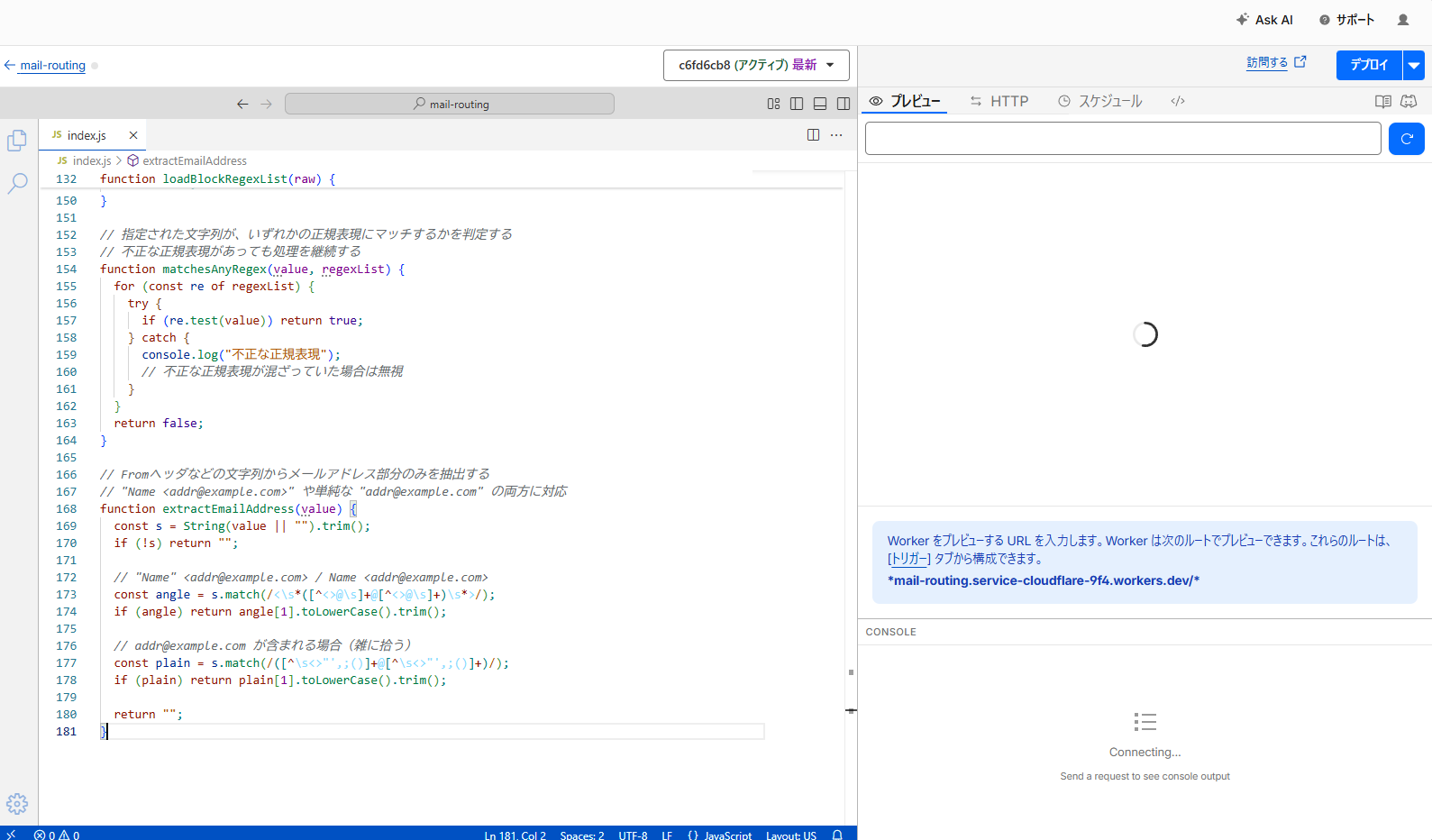Click the refresh preview button
Screen dimensions: 1432x840
pos(1407,139)
